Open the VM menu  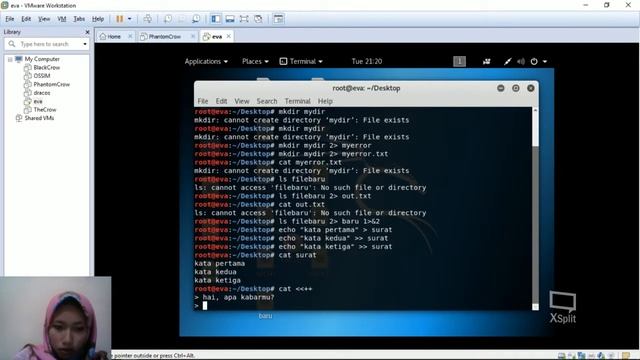(62, 19)
